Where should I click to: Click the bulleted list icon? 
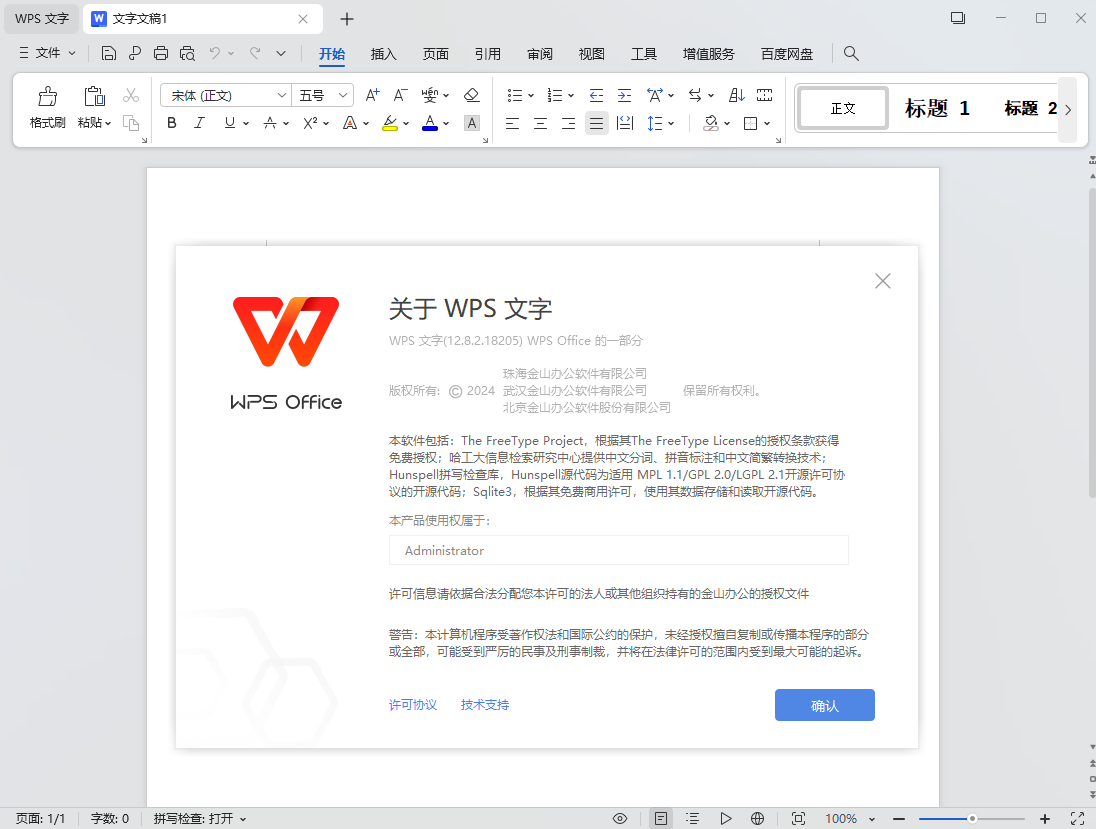tap(515, 95)
